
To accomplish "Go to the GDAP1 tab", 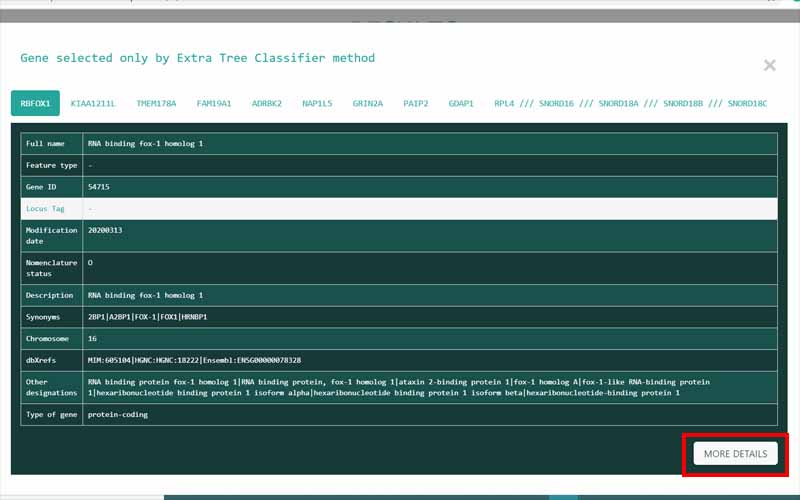I will [x=461, y=103].
